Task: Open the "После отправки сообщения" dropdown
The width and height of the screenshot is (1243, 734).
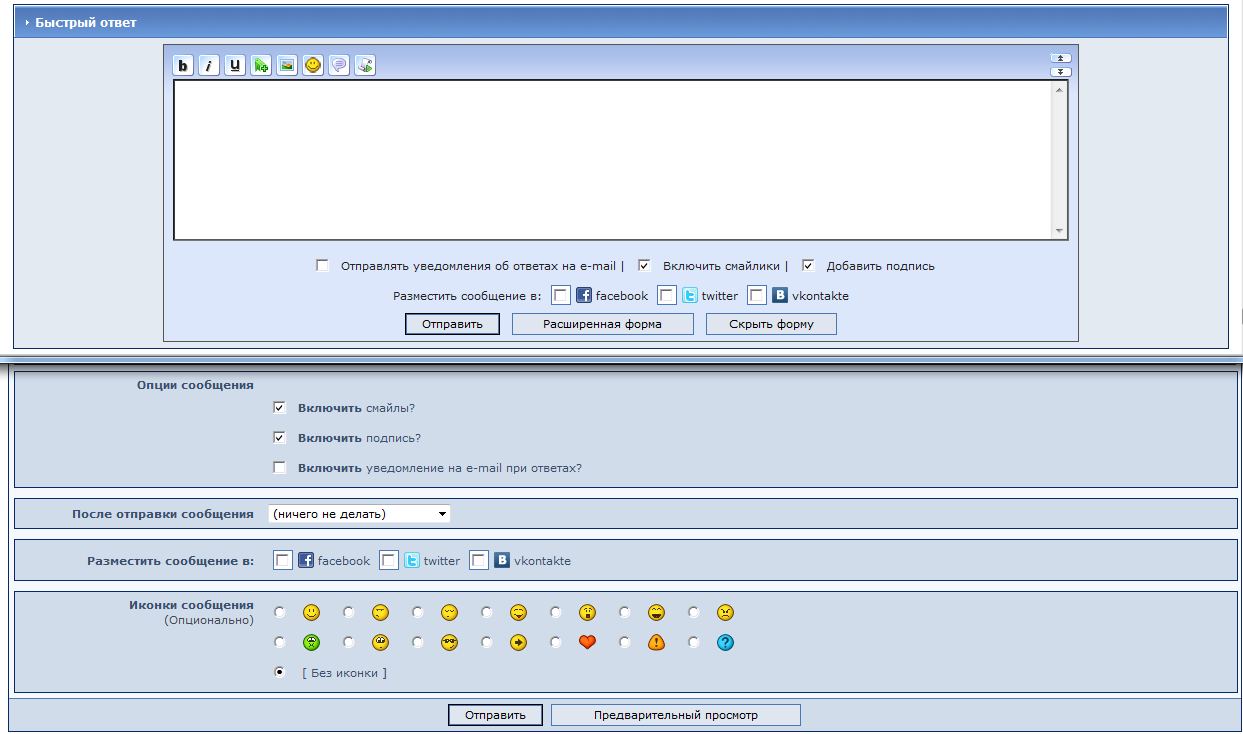Action: pos(359,514)
